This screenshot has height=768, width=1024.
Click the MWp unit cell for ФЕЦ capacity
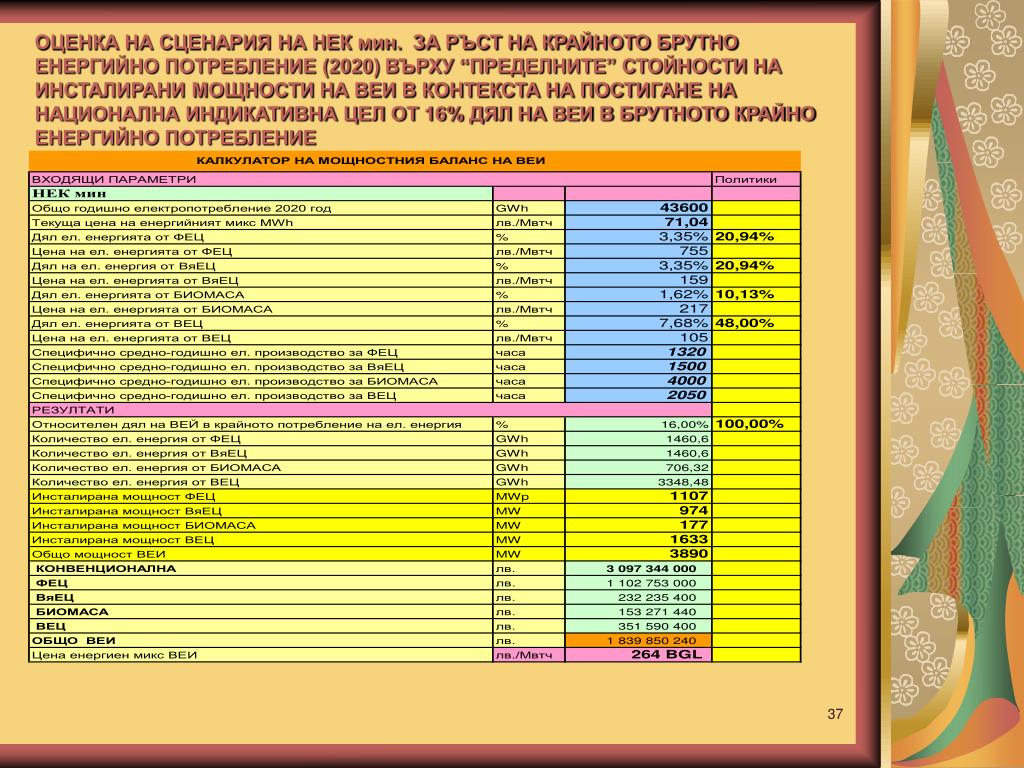point(528,496)
